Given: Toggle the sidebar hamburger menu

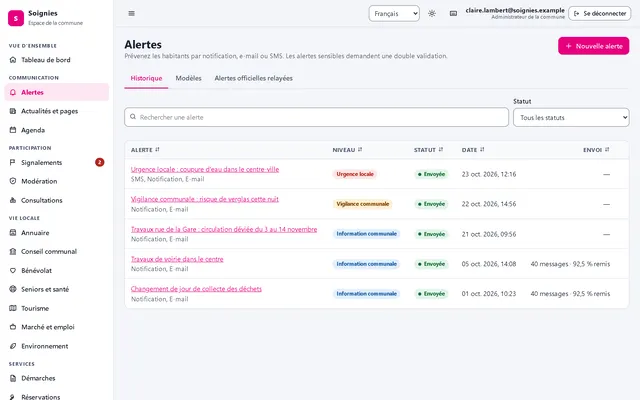Looking at the screenshot, I should [x=131, y=13].
